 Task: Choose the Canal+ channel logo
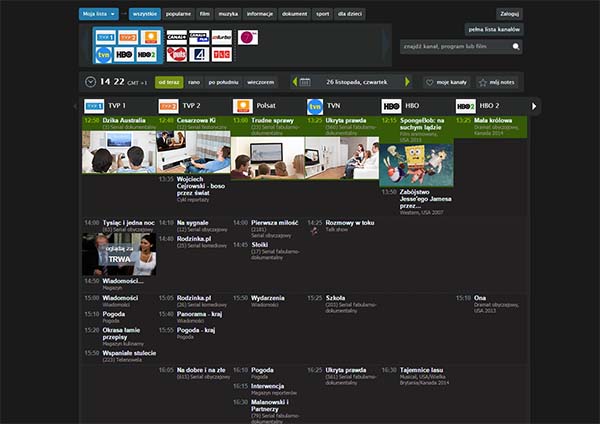pyautogui.click(x=176, y=37)
